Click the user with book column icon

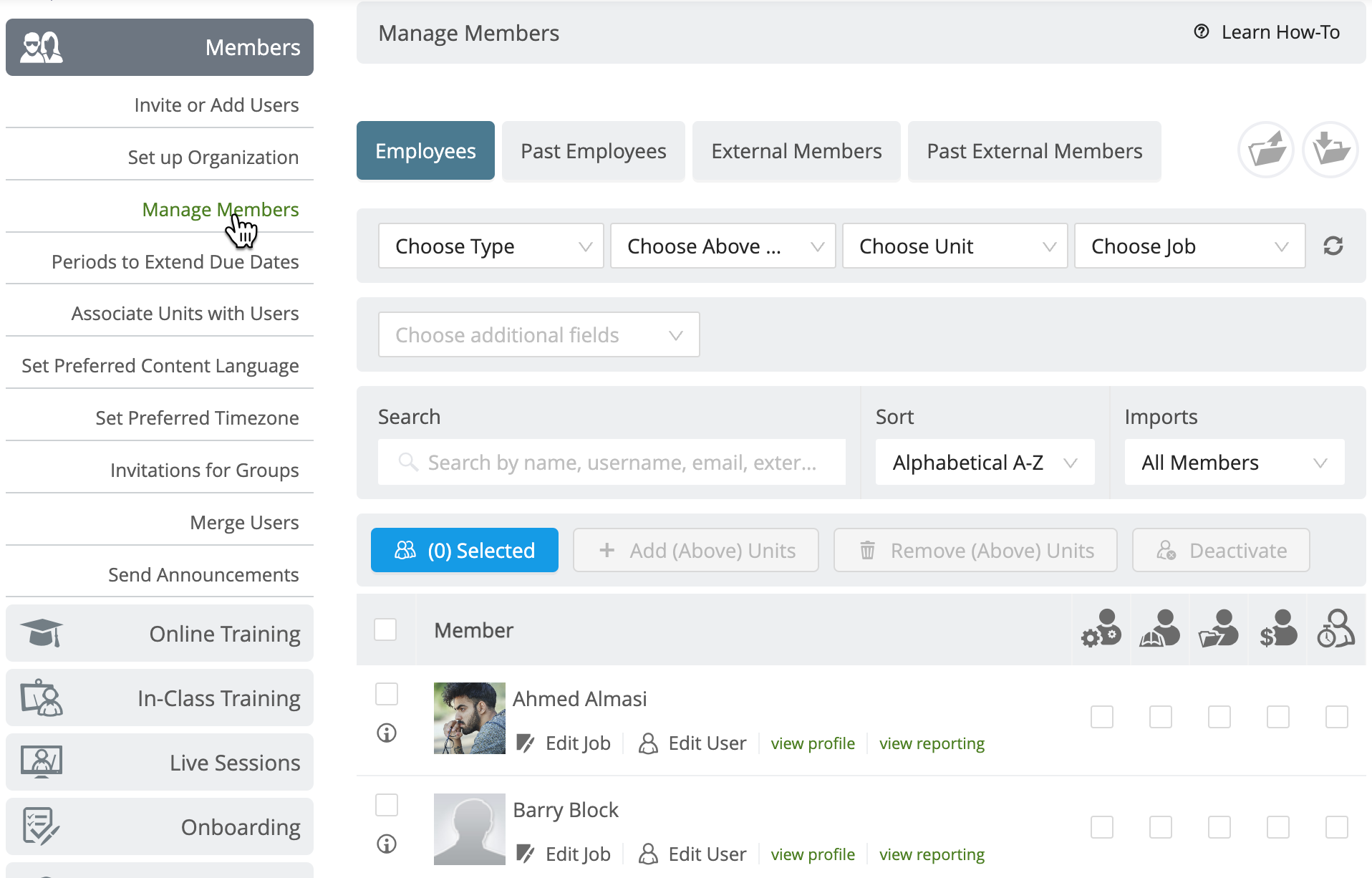[x=1160, y=629]
